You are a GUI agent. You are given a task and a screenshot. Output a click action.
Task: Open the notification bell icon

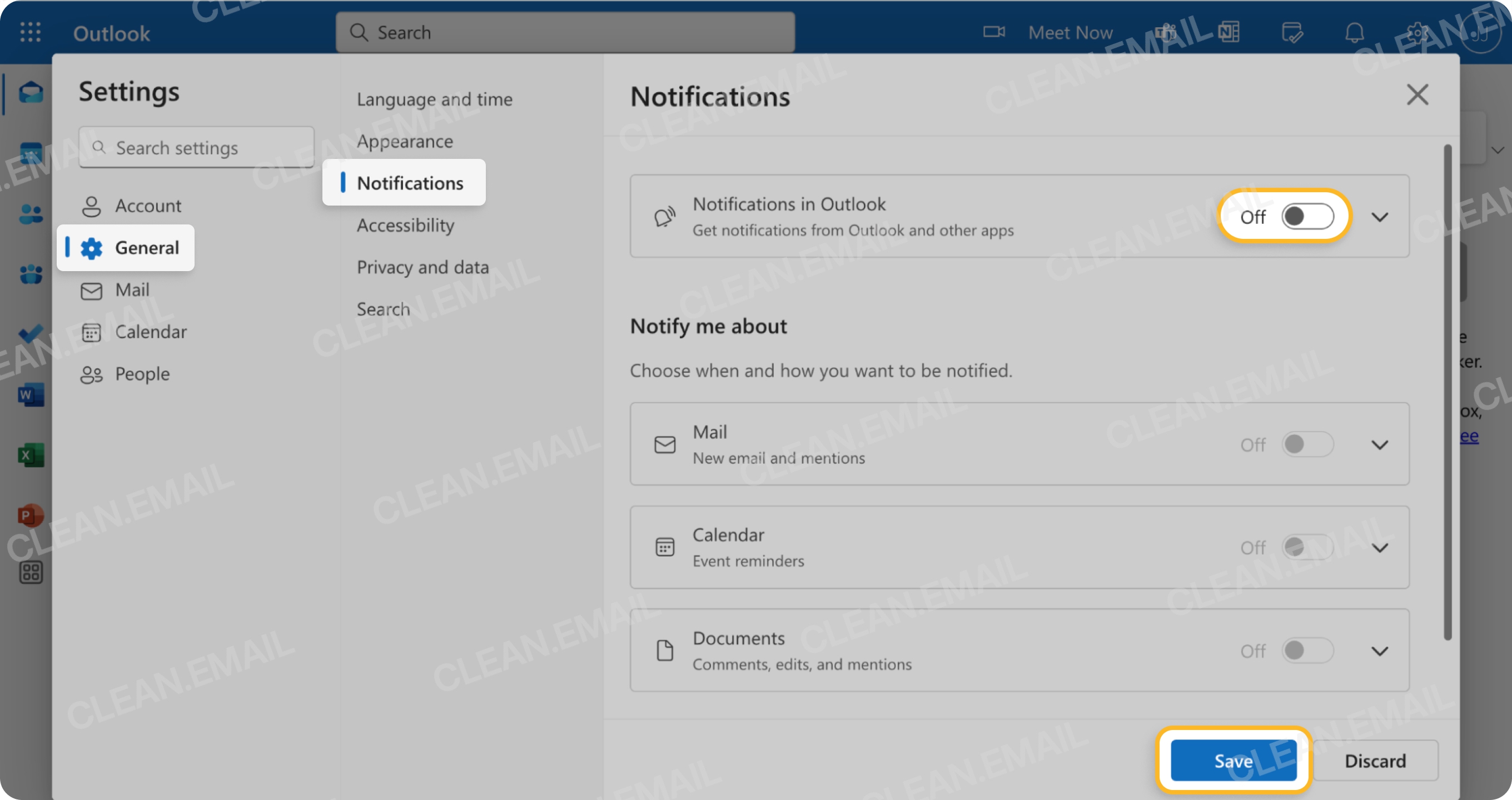[x=1355, y=32]
